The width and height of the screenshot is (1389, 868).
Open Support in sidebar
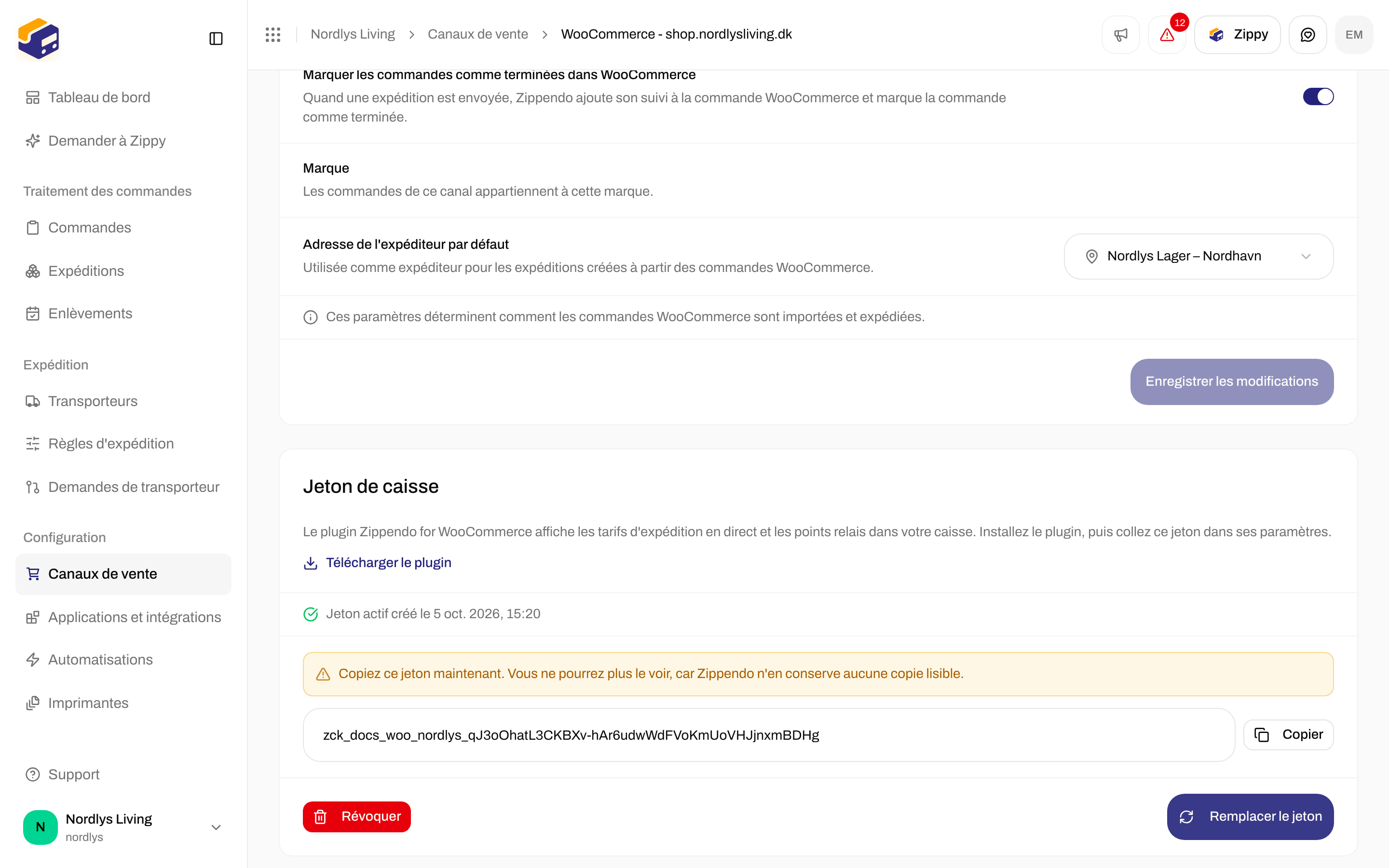pos(123,774)
